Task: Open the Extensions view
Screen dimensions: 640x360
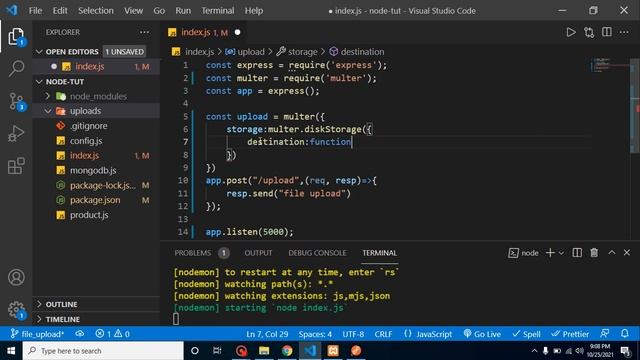Action: click(x=16, y=166)
